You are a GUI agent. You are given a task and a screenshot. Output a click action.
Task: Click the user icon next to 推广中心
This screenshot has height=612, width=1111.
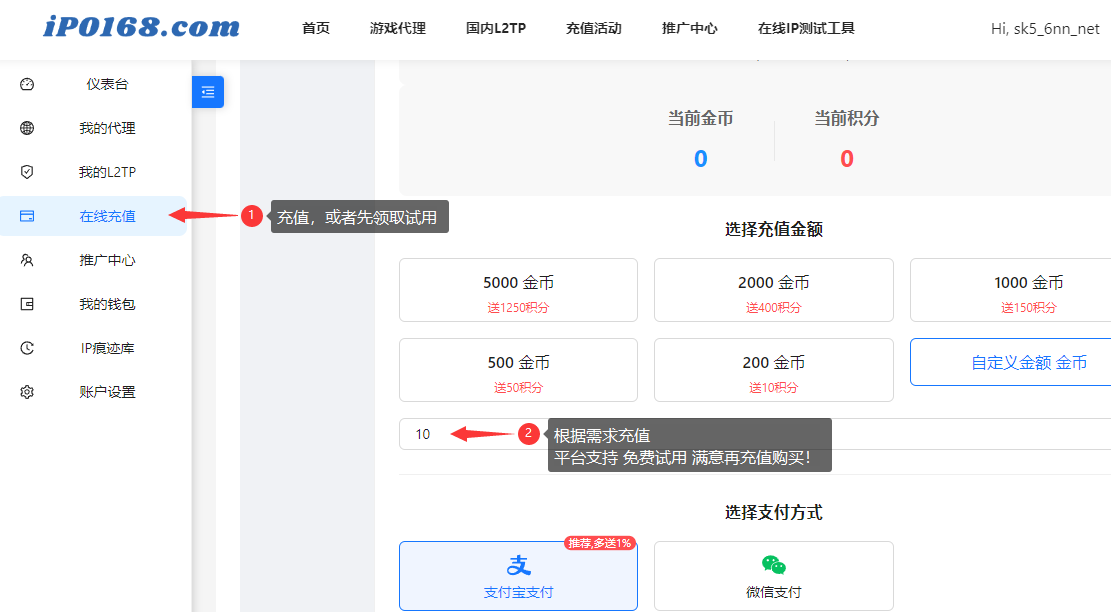coord(27,260)
